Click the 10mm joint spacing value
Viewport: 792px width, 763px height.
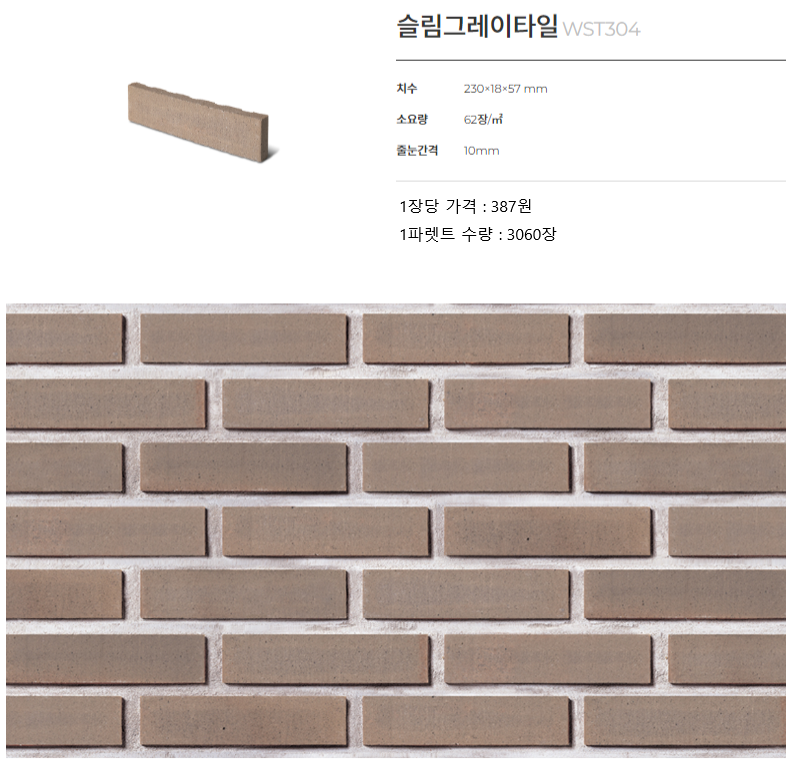click(x=481, y=150)
